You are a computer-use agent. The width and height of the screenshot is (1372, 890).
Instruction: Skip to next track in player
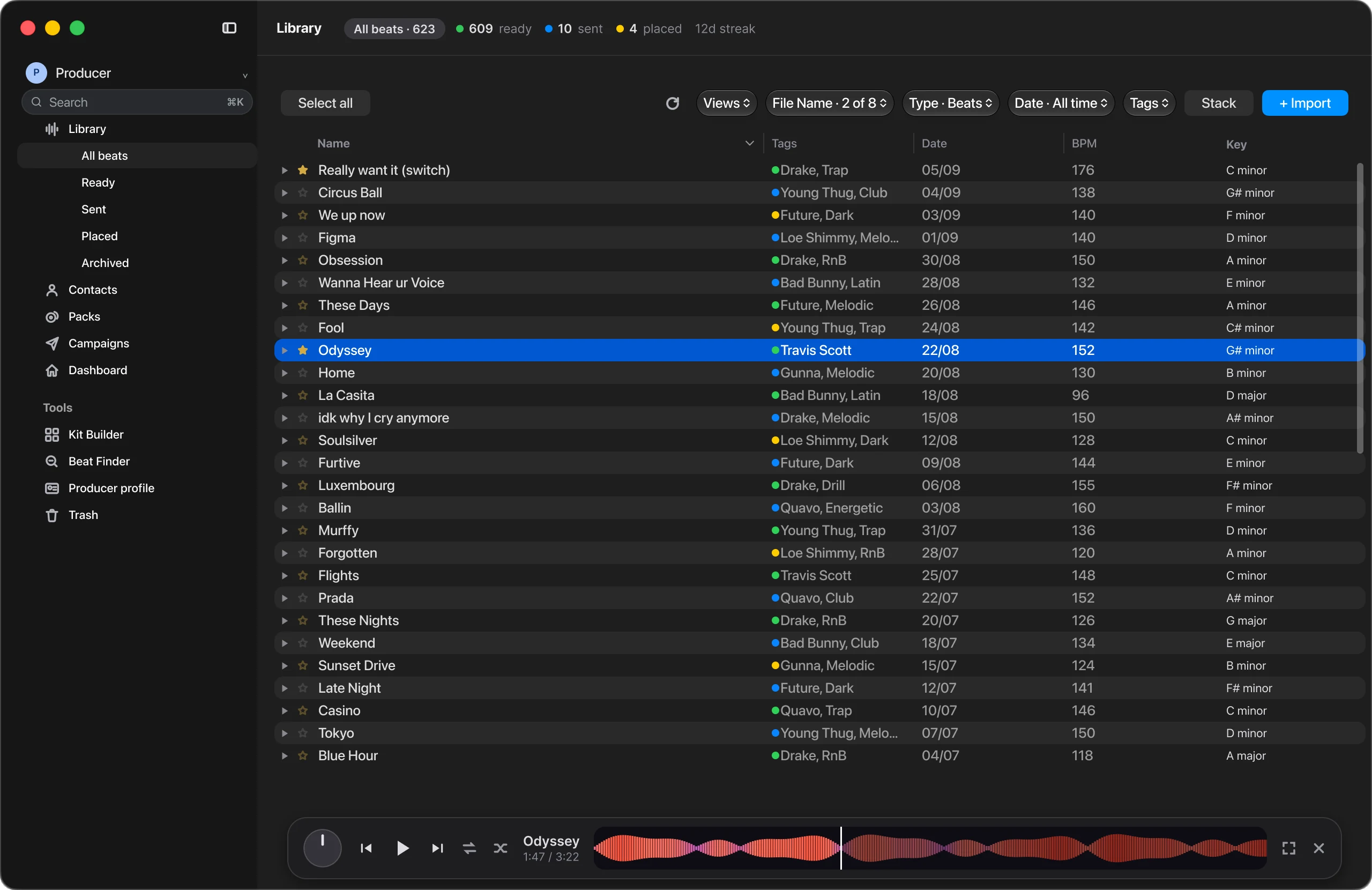pos(437,848)
